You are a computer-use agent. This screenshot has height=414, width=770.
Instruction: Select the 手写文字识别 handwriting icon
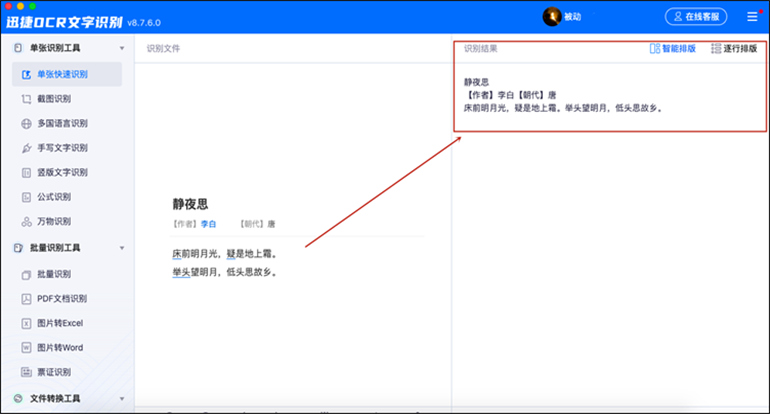pos(27,148)
